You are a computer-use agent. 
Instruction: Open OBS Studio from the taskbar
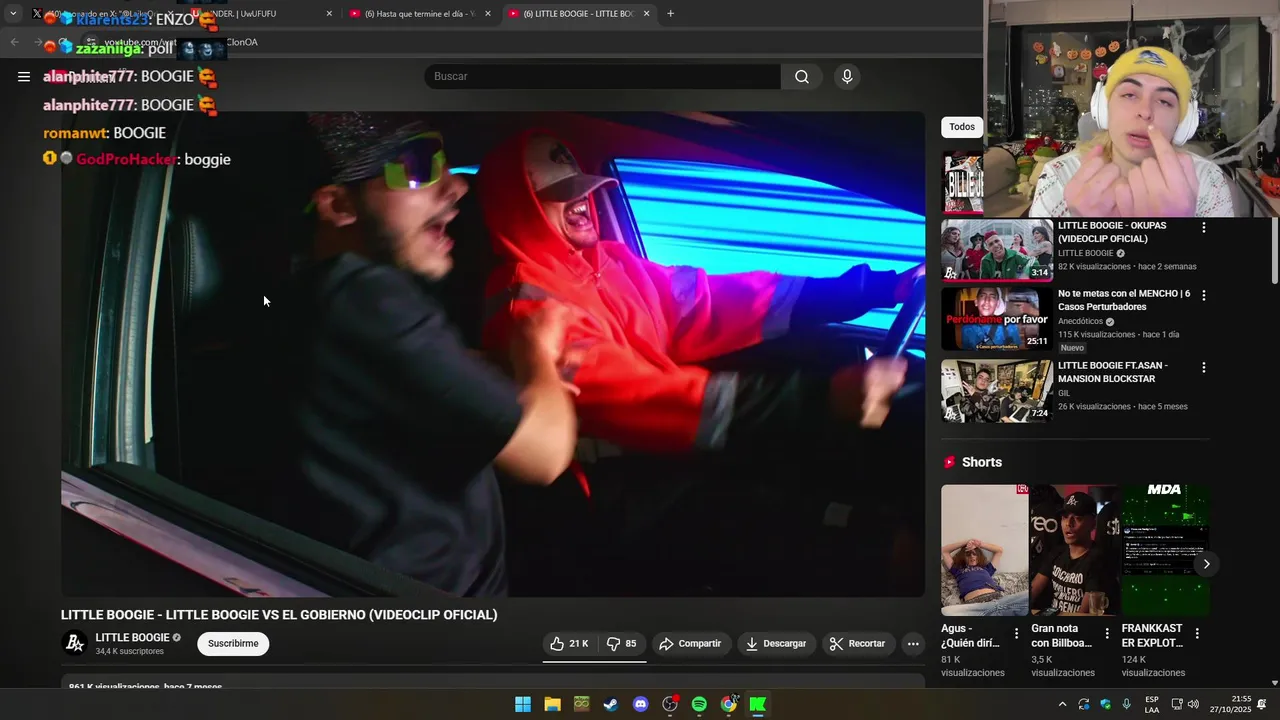(x=670, y=704)
